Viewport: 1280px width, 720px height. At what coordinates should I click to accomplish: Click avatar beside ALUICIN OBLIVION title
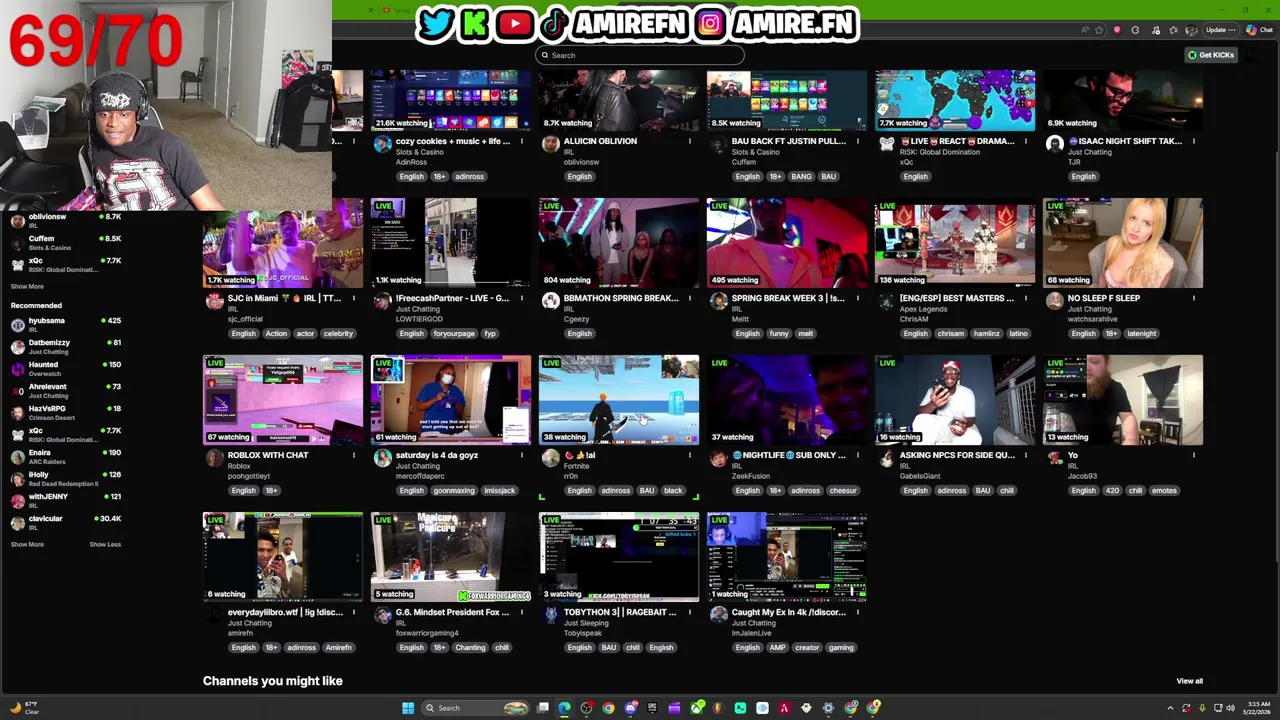pyautogui.click(x=551, y=145)
